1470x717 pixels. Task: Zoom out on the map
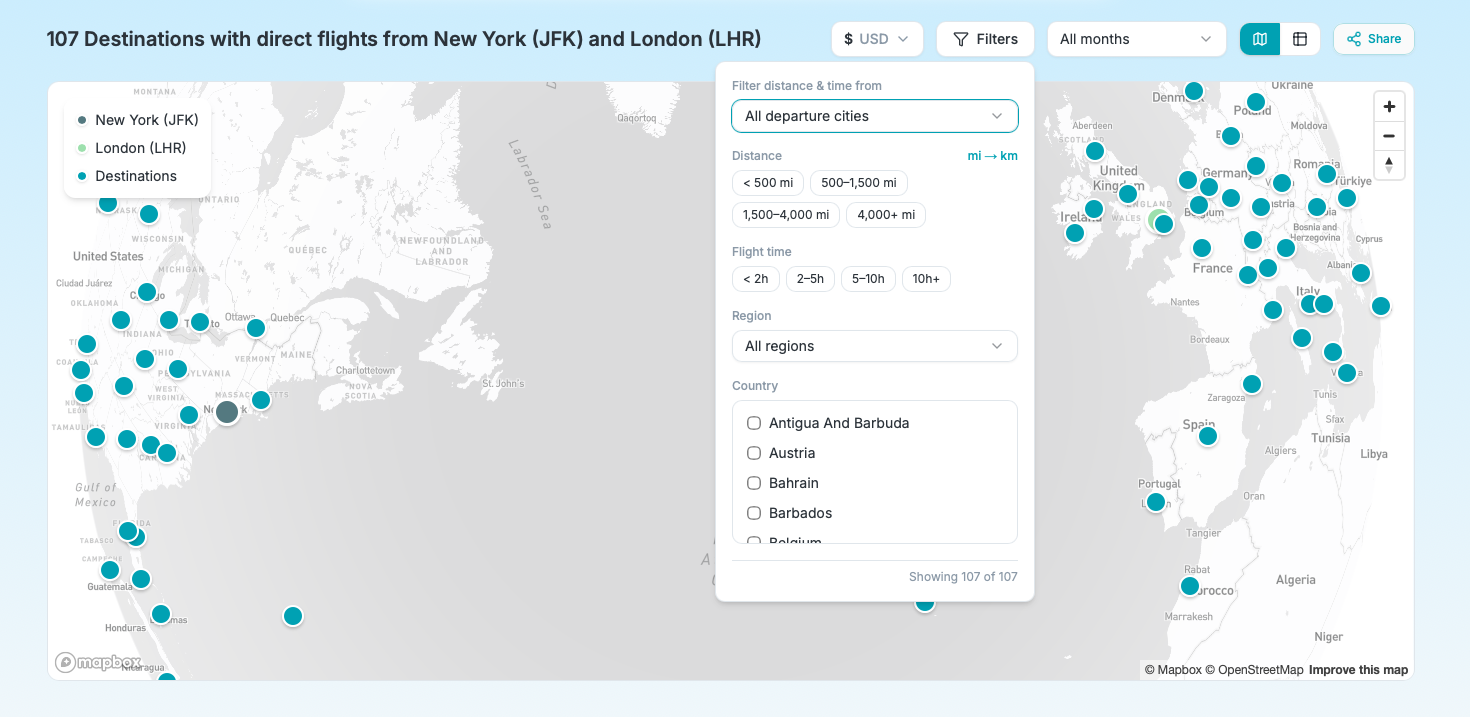click(1389, 136)
